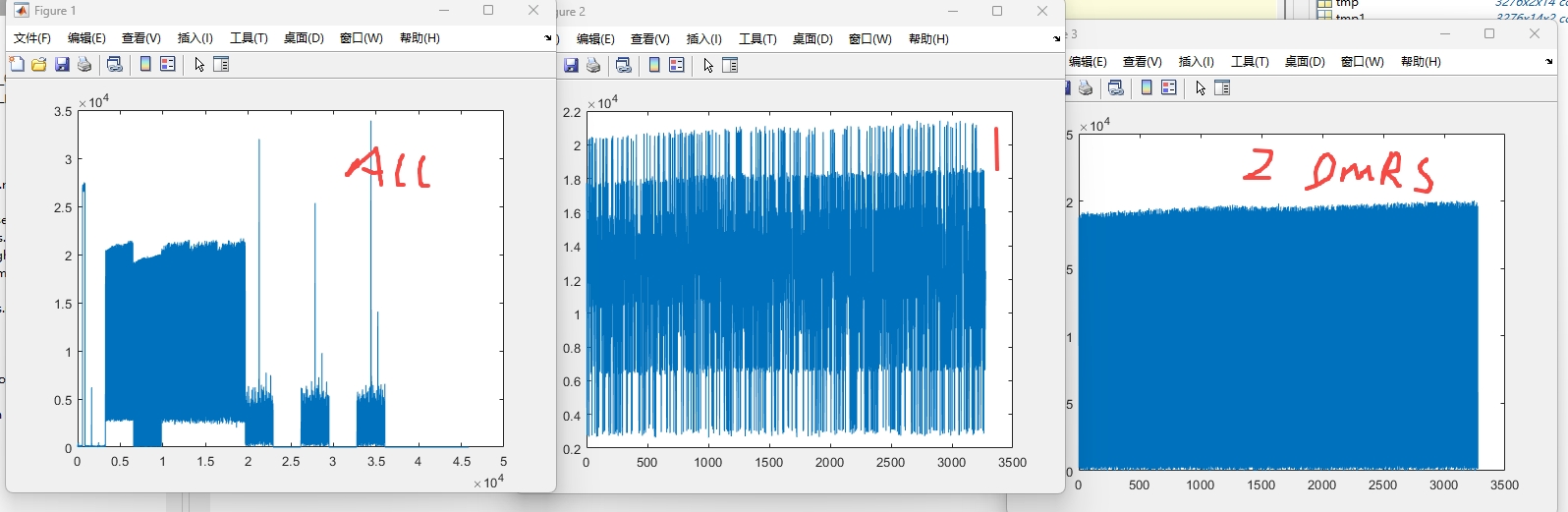Open 窗口(W) menu in Figure 1
The image size is (1568, 512).
[362, 37]
